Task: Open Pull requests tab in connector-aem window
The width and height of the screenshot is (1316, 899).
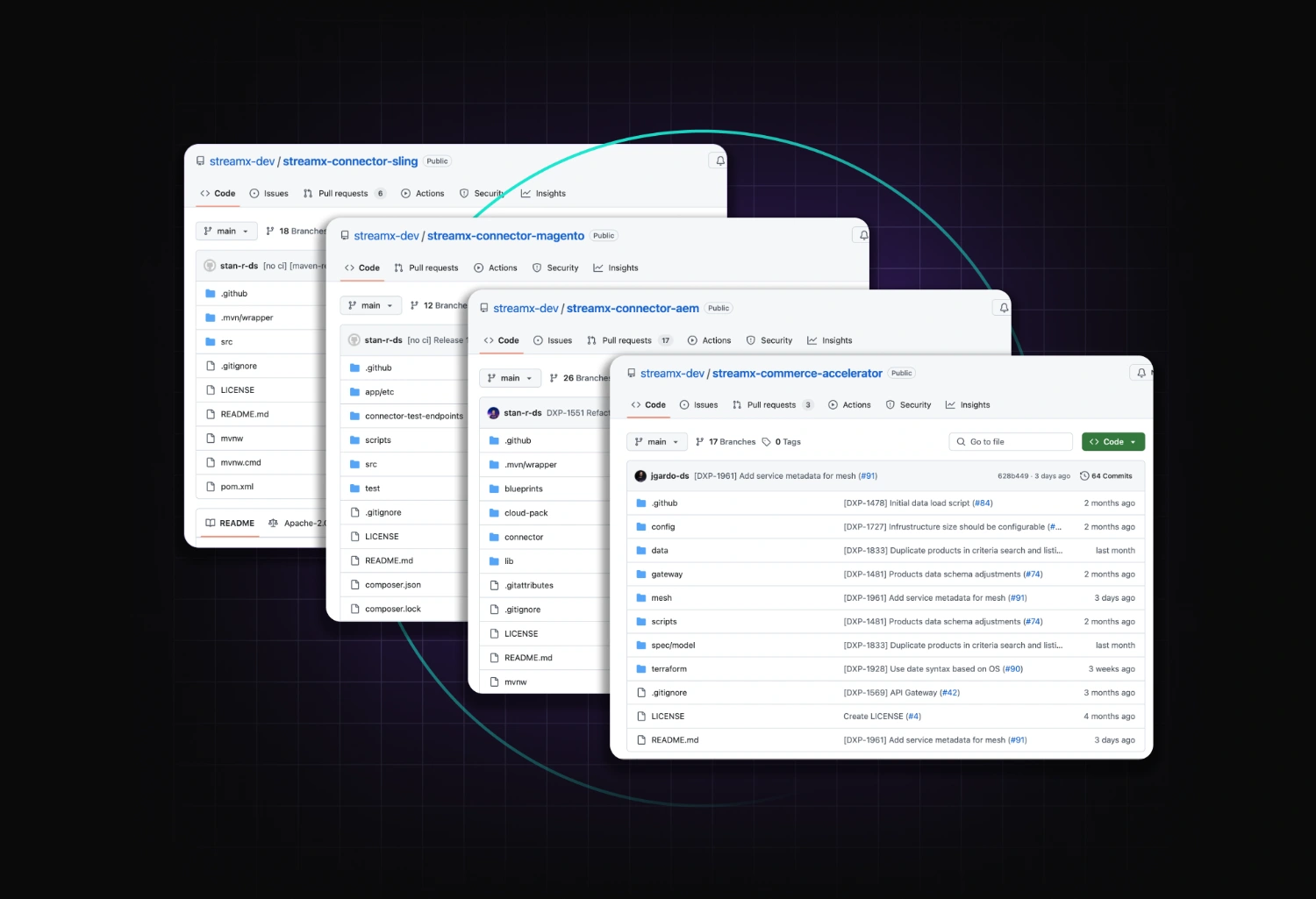Action: tap(629, 340)
